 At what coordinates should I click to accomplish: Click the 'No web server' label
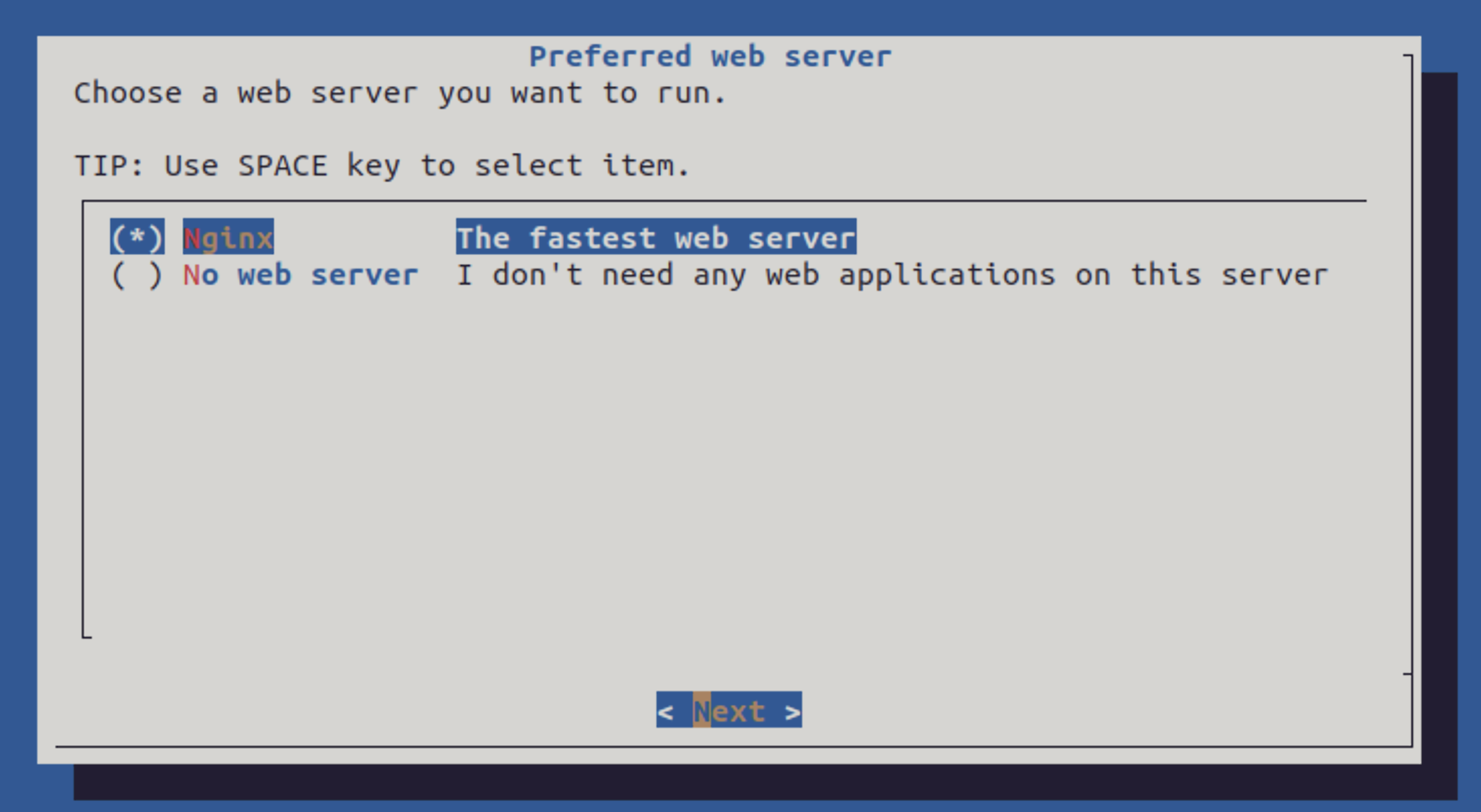pyautogui.click(x=301, y=274)
